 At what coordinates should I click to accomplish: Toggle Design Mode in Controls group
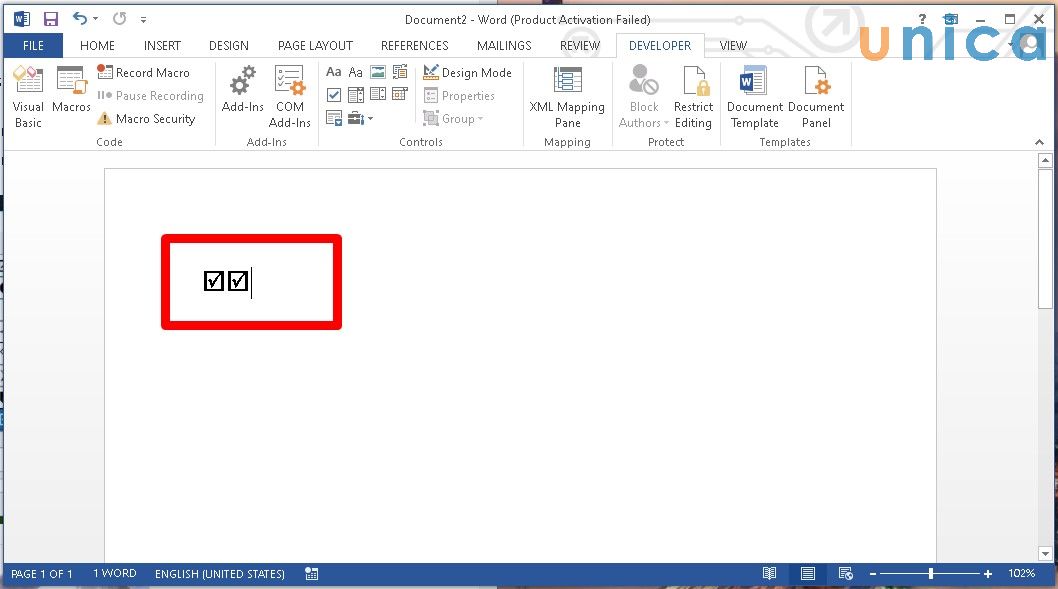pos(467,73)
